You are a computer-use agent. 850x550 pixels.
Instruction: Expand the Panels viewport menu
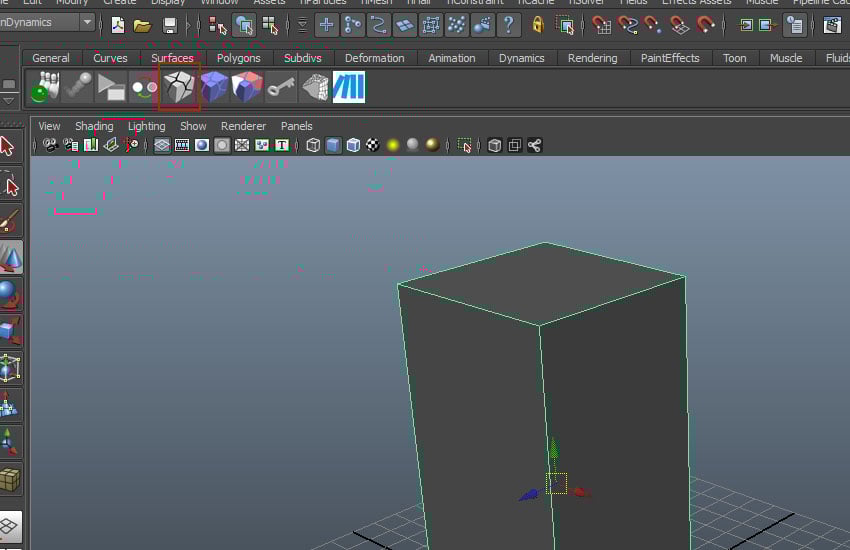[296, 126]
